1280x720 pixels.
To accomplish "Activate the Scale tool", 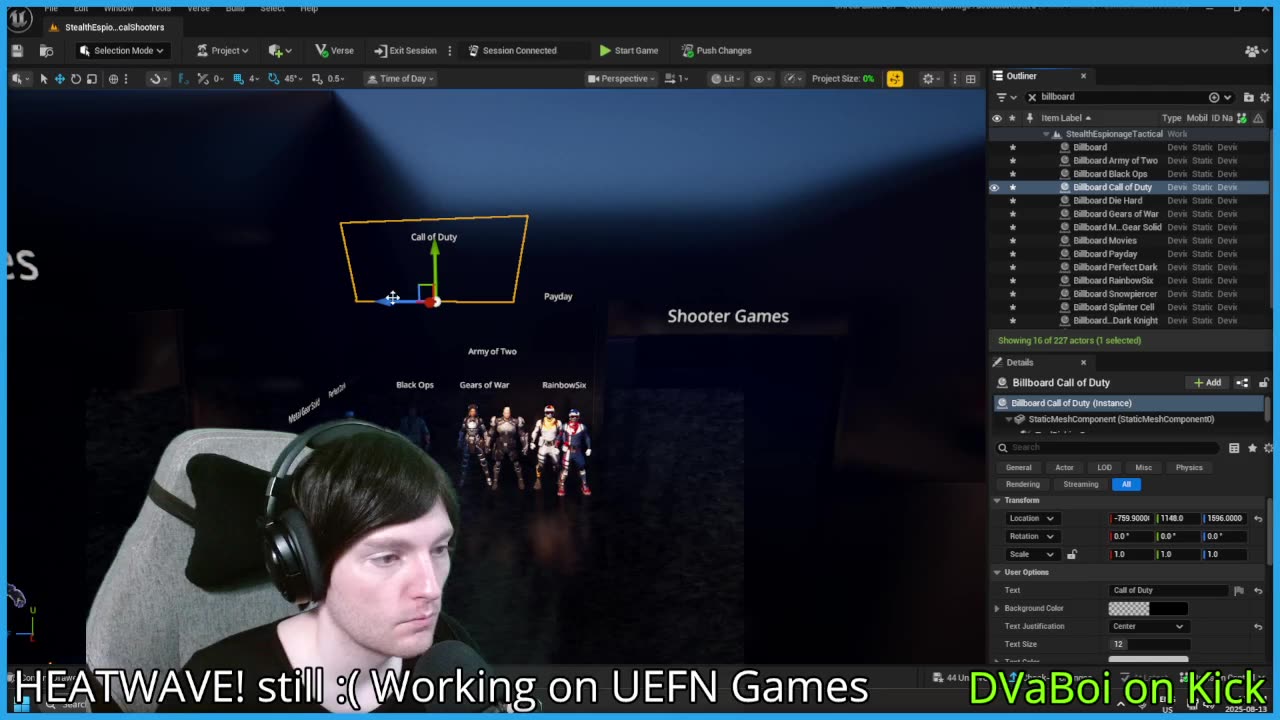I will coord(91,78).
